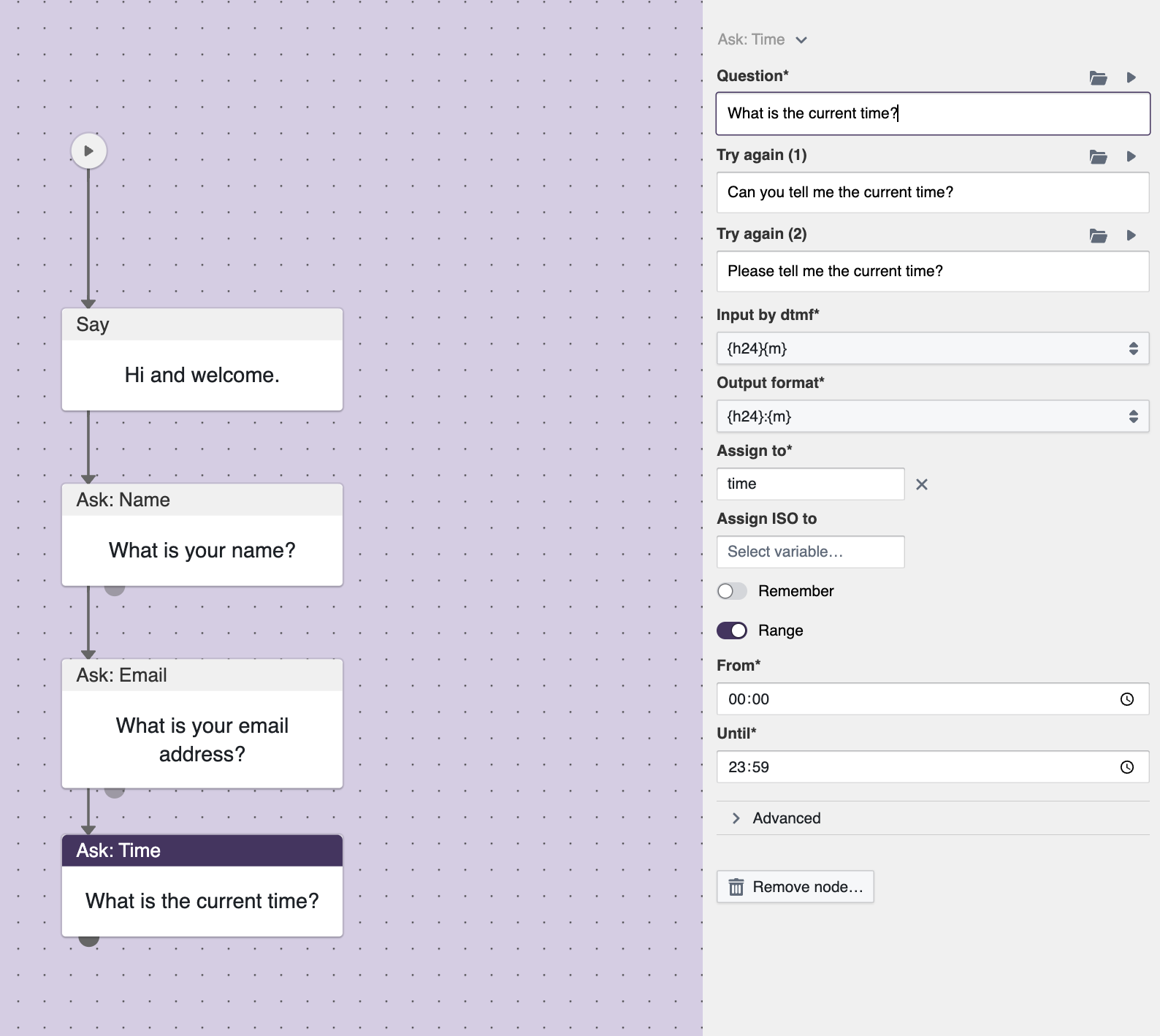
Task: Open clock picker in From field
Action: [1126, 699]
